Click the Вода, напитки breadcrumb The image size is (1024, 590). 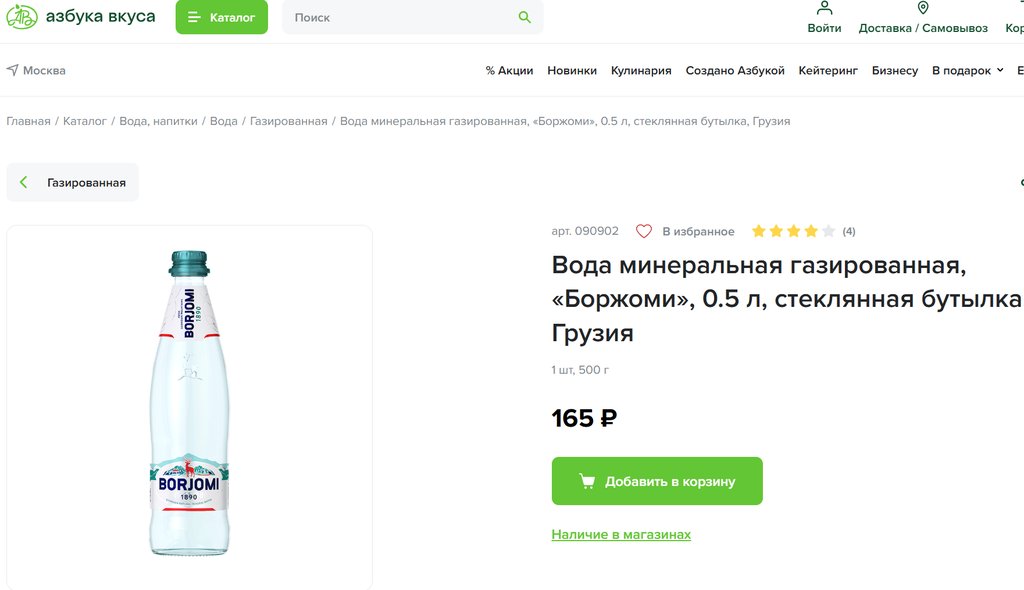[158, 121]
